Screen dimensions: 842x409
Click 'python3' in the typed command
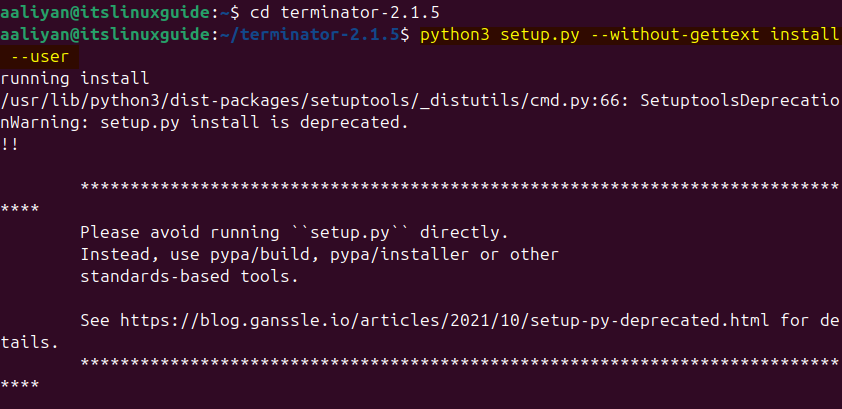click(x=456, y=35)
